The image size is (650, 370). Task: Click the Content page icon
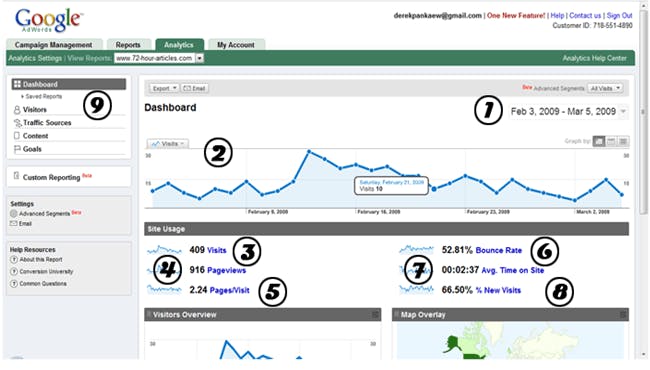[x=17, y=135]
